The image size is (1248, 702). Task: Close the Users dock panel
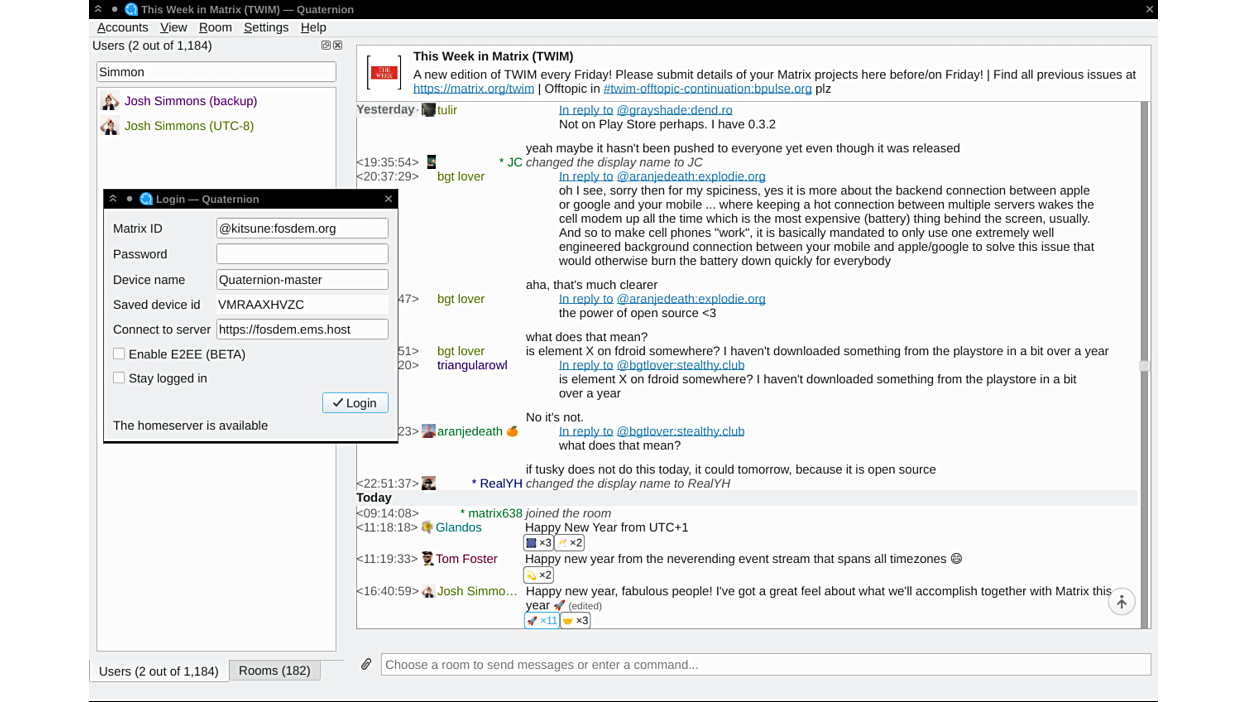coord(338,46)
